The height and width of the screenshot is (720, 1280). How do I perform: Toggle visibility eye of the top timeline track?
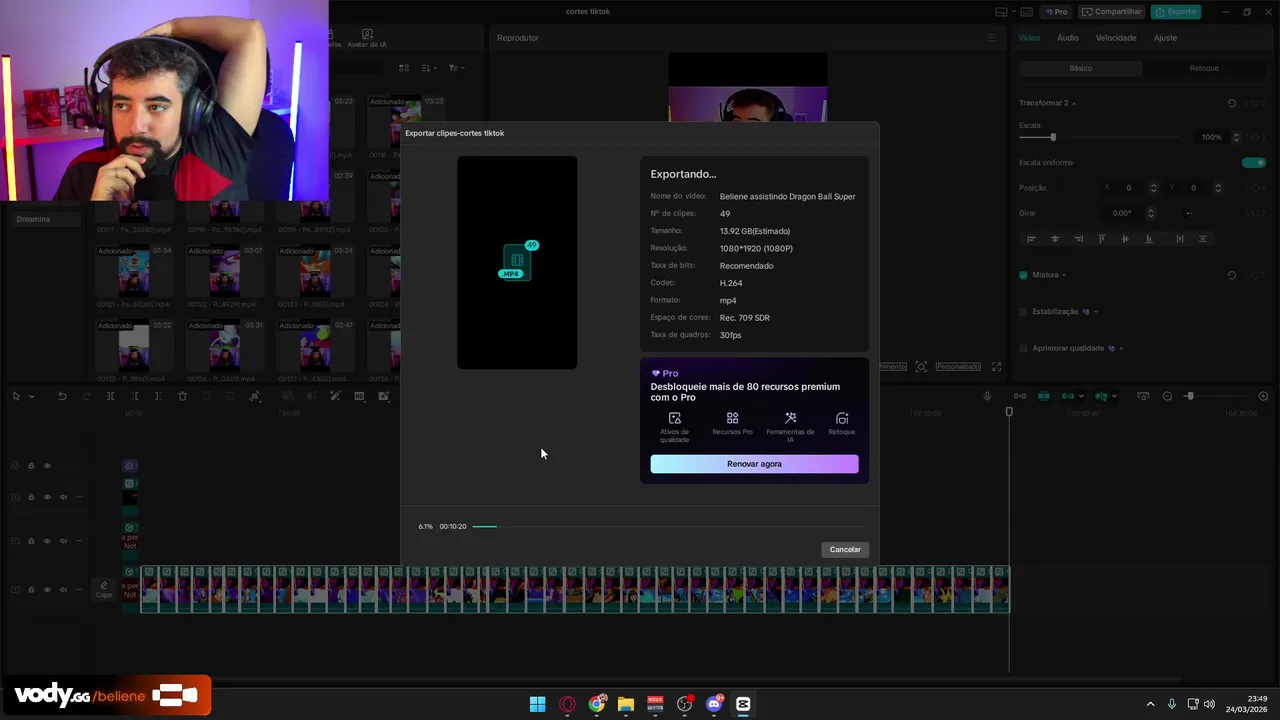pos(47,466)
